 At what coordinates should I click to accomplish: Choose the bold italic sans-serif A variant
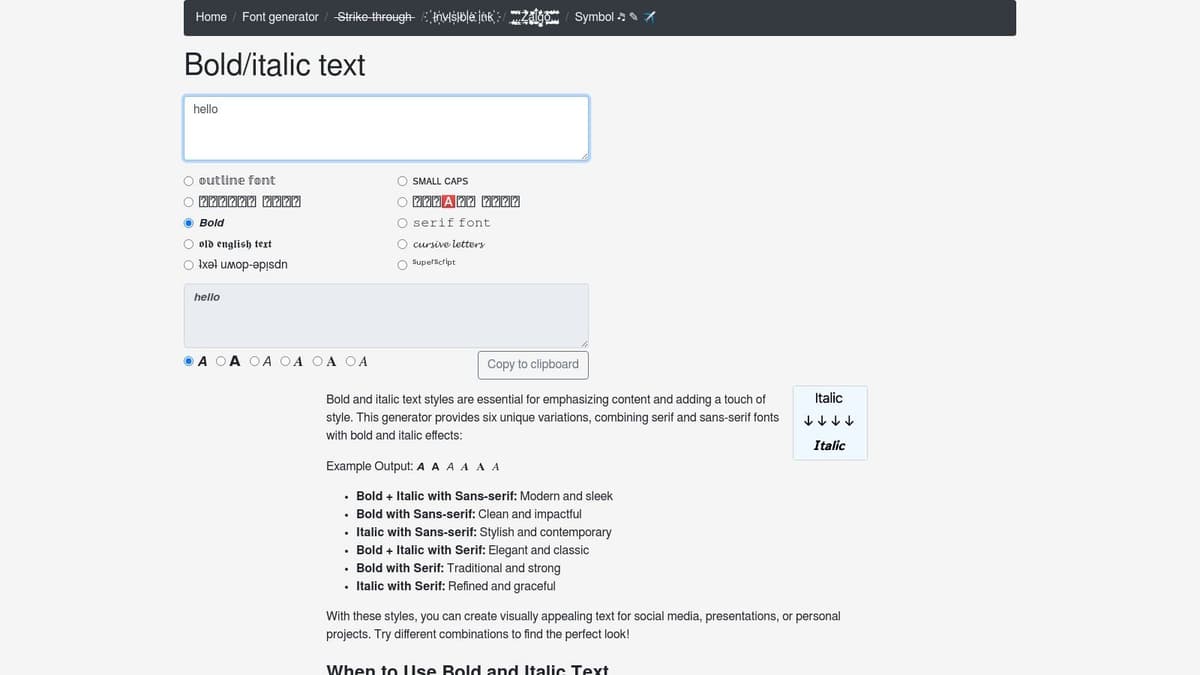pos(189,361)
